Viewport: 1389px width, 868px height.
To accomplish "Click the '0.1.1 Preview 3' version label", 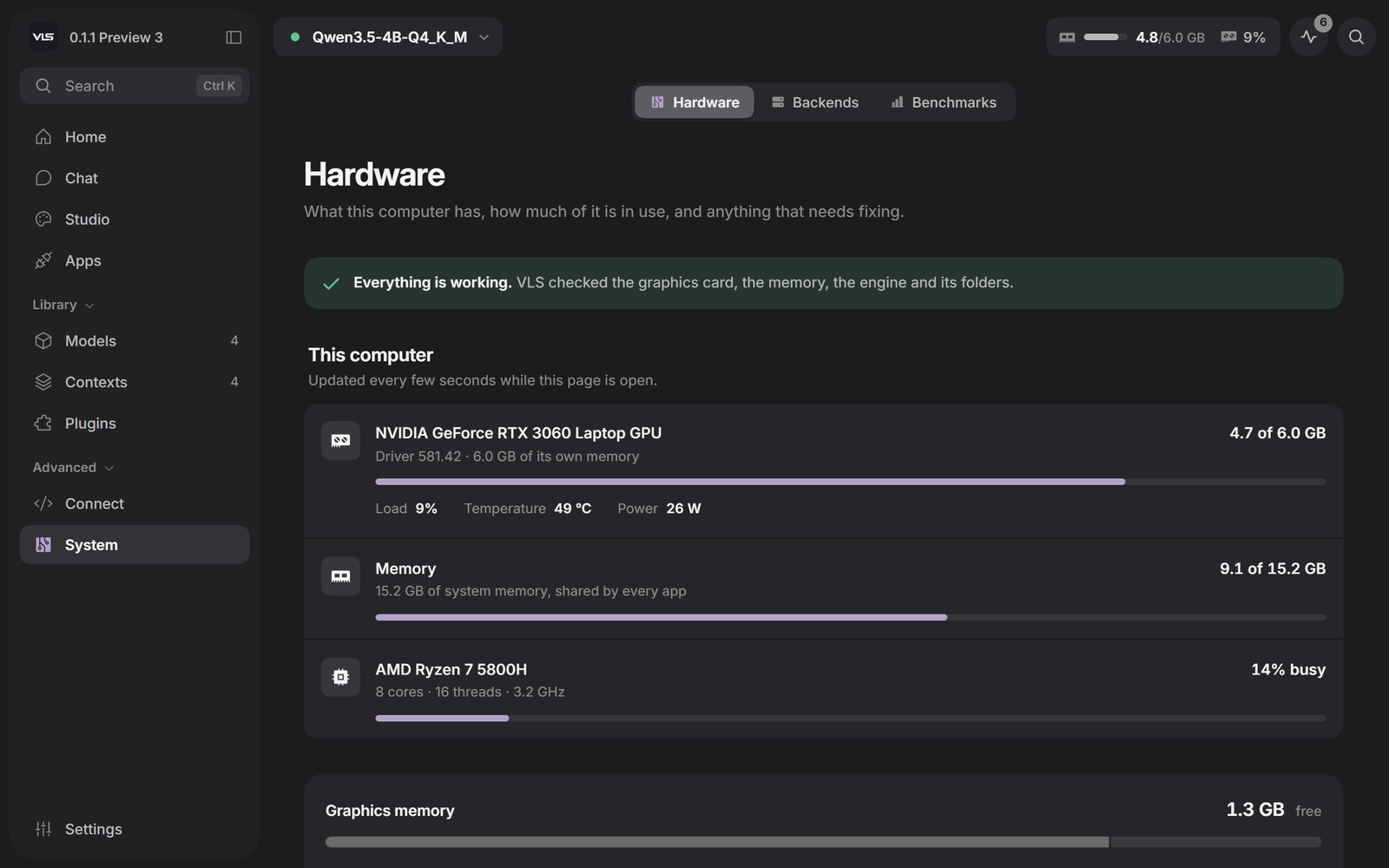I will [x=116, y=37].
